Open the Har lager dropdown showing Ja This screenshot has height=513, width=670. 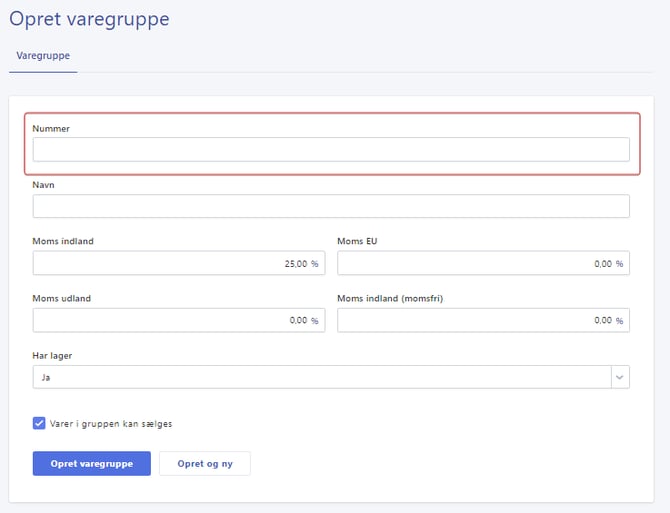320,377
